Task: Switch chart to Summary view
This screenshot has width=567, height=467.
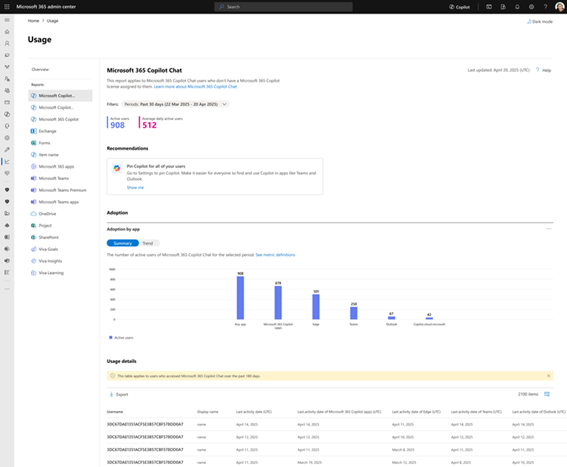Action: (123, 243)
